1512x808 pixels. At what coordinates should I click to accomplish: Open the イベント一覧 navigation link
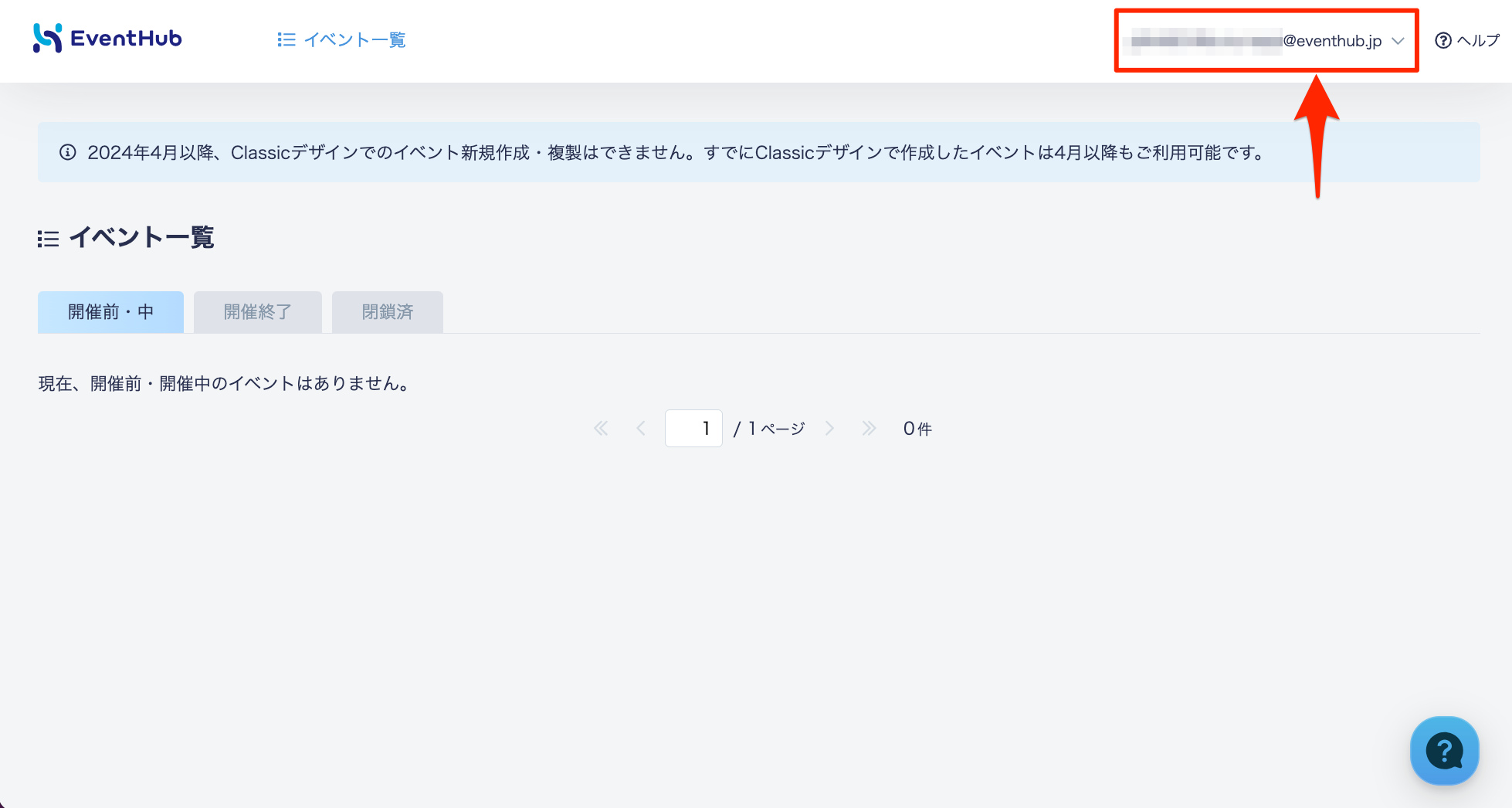click(x=341, y=39)
